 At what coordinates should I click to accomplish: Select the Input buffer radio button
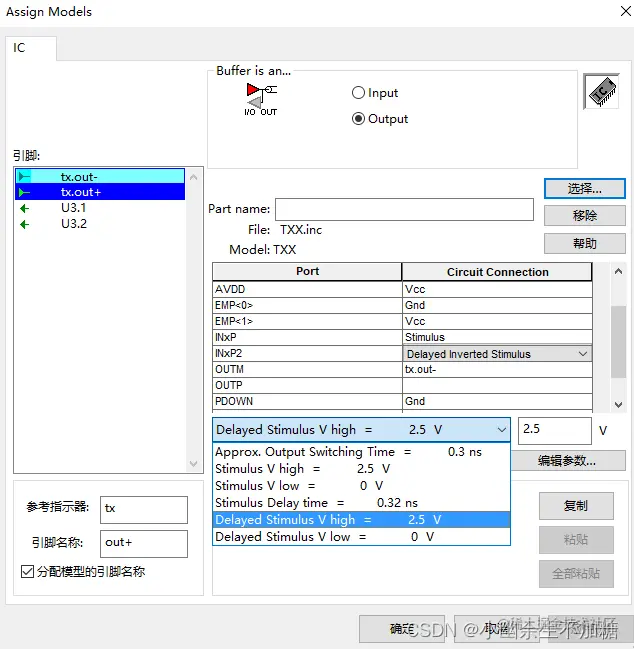[x=358, y=93]
